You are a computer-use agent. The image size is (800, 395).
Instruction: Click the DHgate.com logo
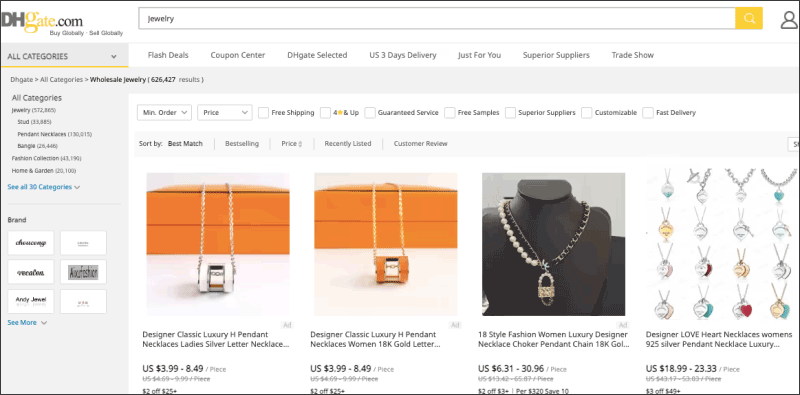click(x=43, y=20)
